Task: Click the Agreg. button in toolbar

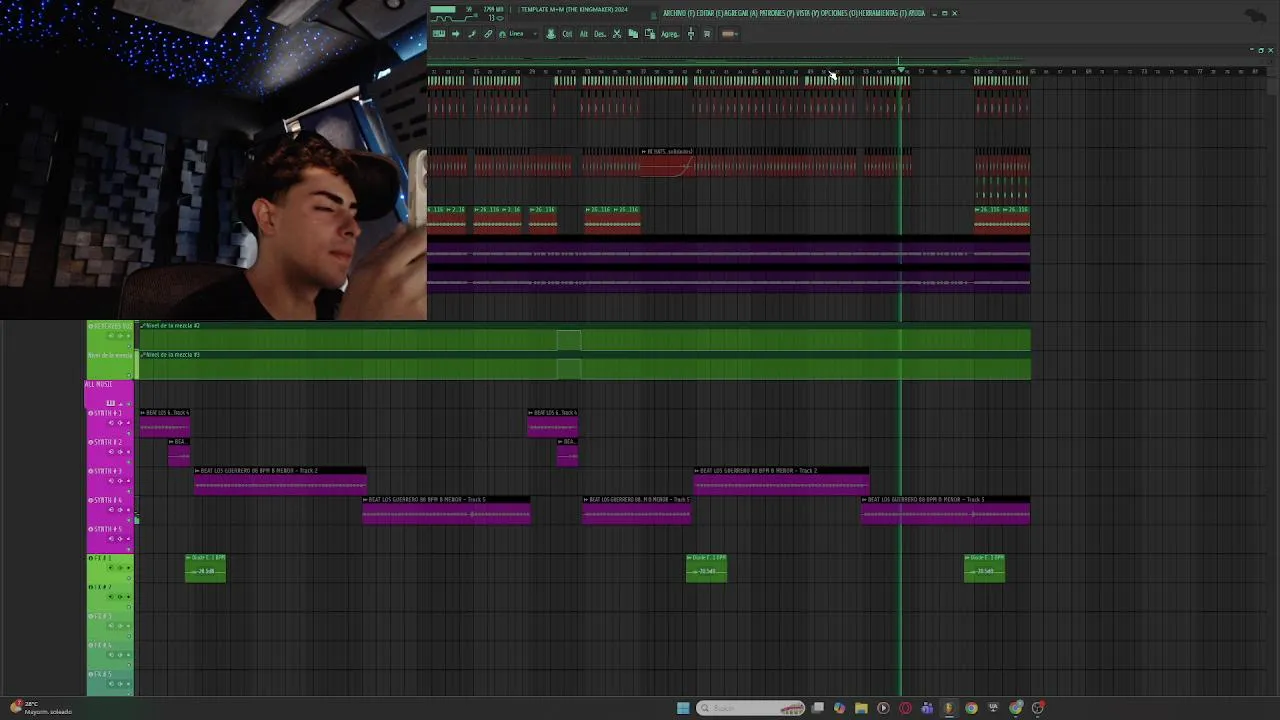Action: pos(670,33)
